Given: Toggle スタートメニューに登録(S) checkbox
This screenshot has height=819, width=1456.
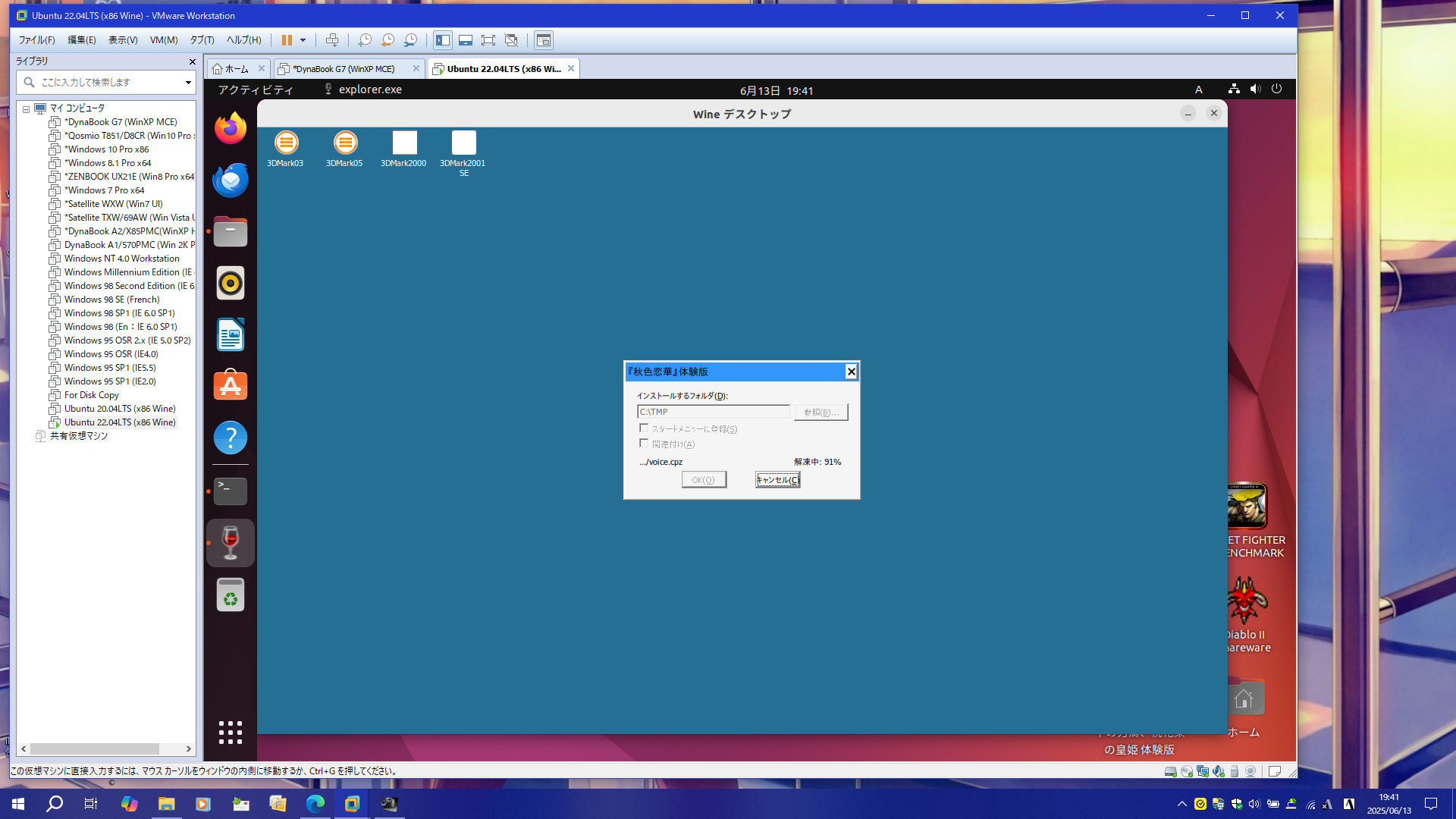Looking at the screenshot, I should click(644, 428).
